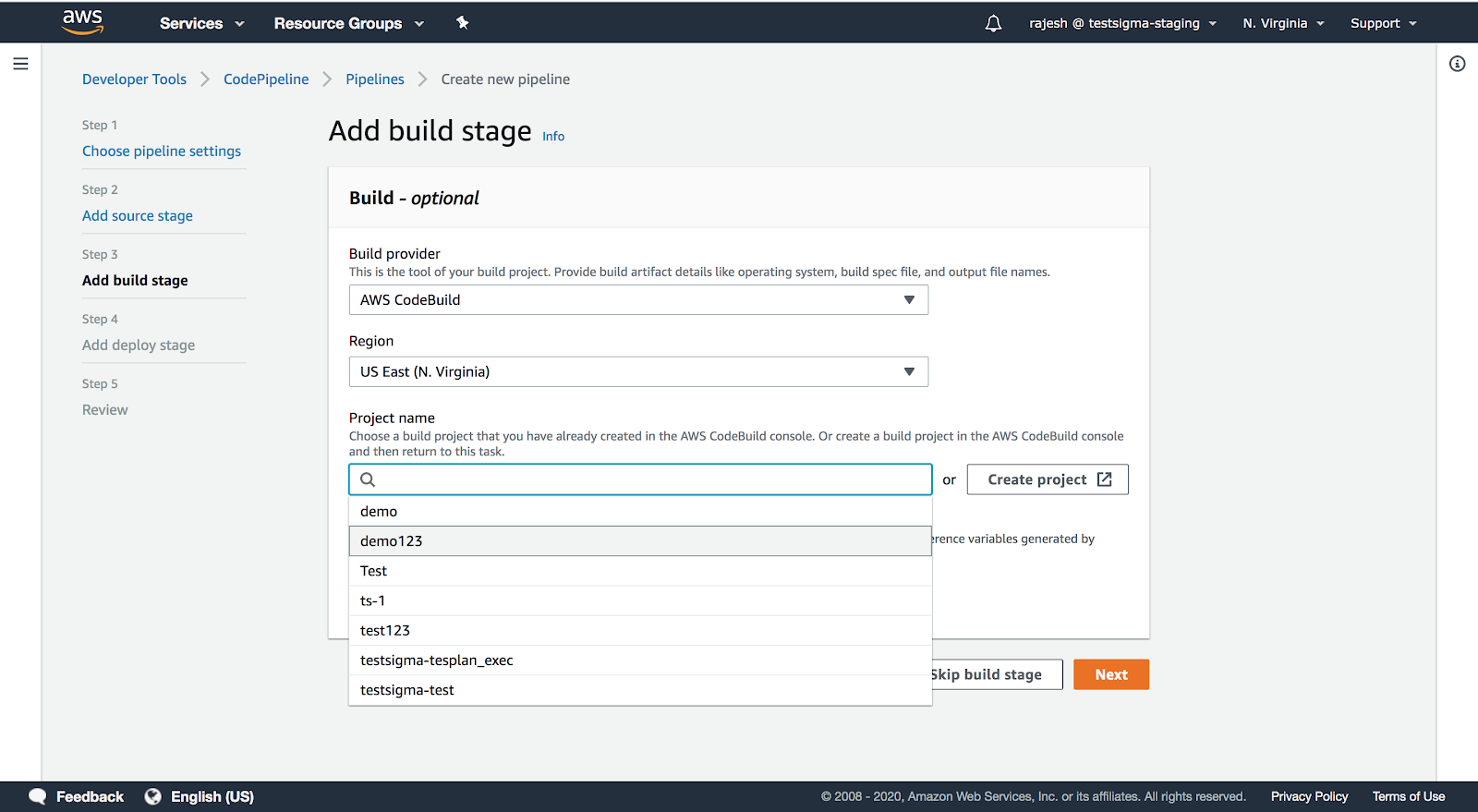Select the demo123 project option
The image size is (1478, 812).
pos(640,541)
